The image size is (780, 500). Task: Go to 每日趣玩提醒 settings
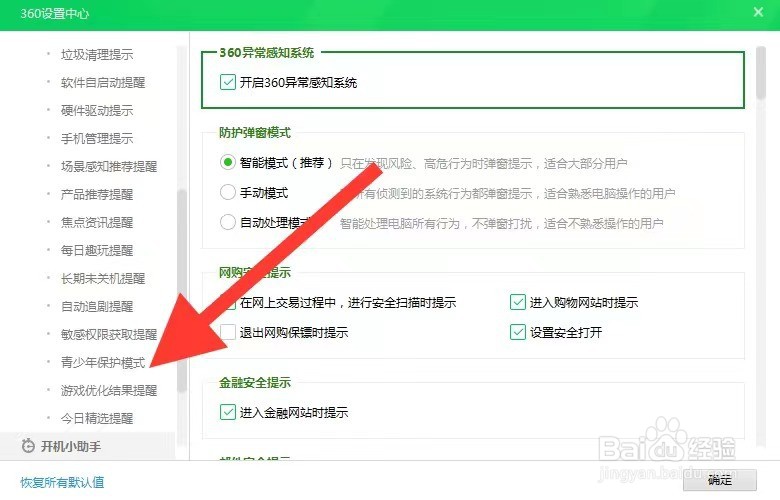click(x=97, y=250)
